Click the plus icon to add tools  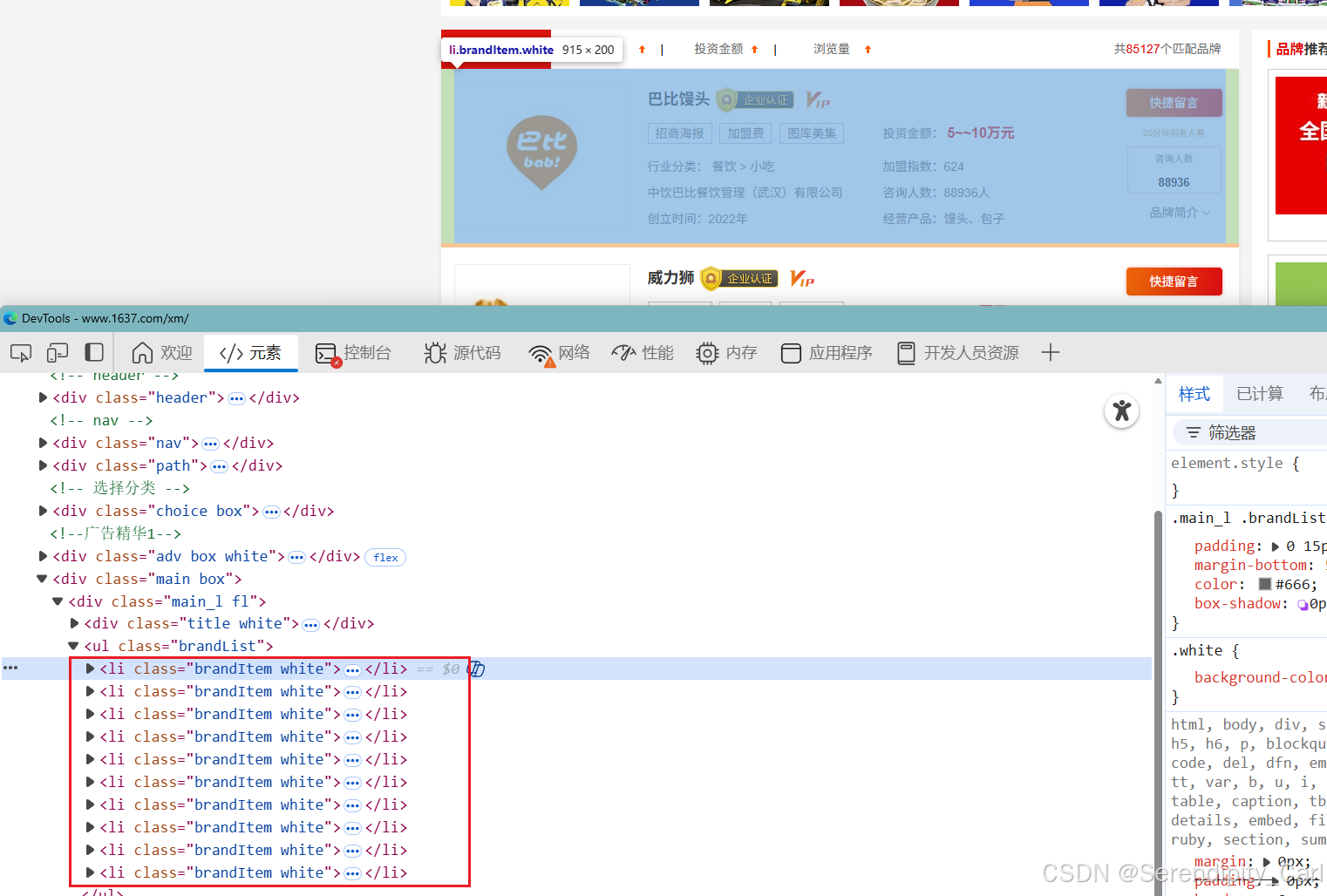[x=1051, y=353]
